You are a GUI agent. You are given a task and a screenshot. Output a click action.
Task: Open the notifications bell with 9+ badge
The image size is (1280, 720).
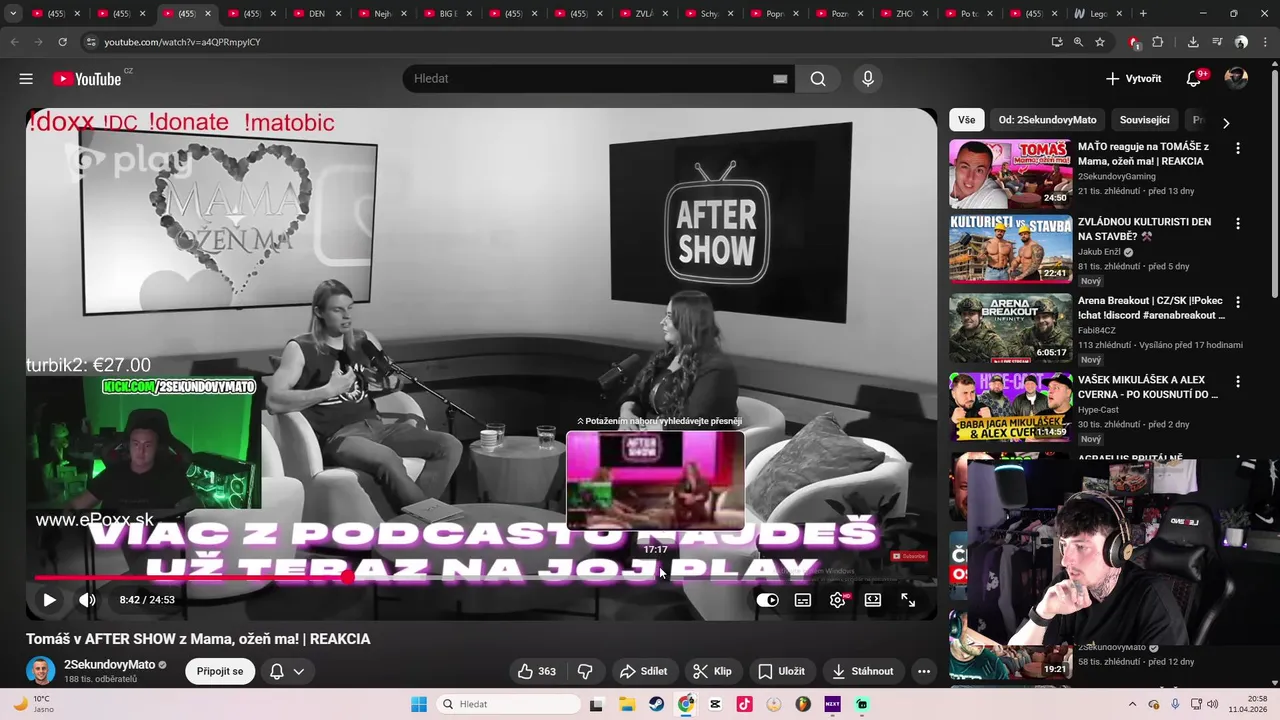point(1194,79)
